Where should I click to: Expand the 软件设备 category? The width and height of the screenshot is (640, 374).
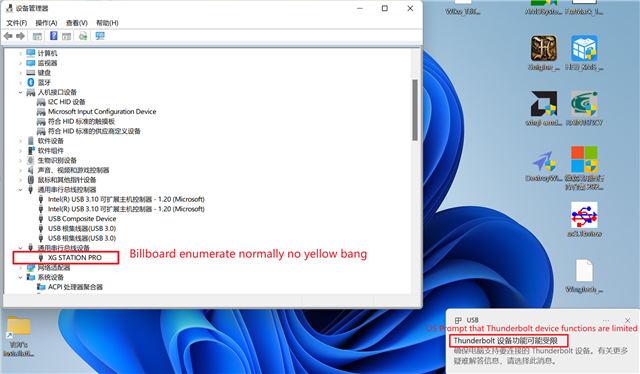(x=20, y=141)
